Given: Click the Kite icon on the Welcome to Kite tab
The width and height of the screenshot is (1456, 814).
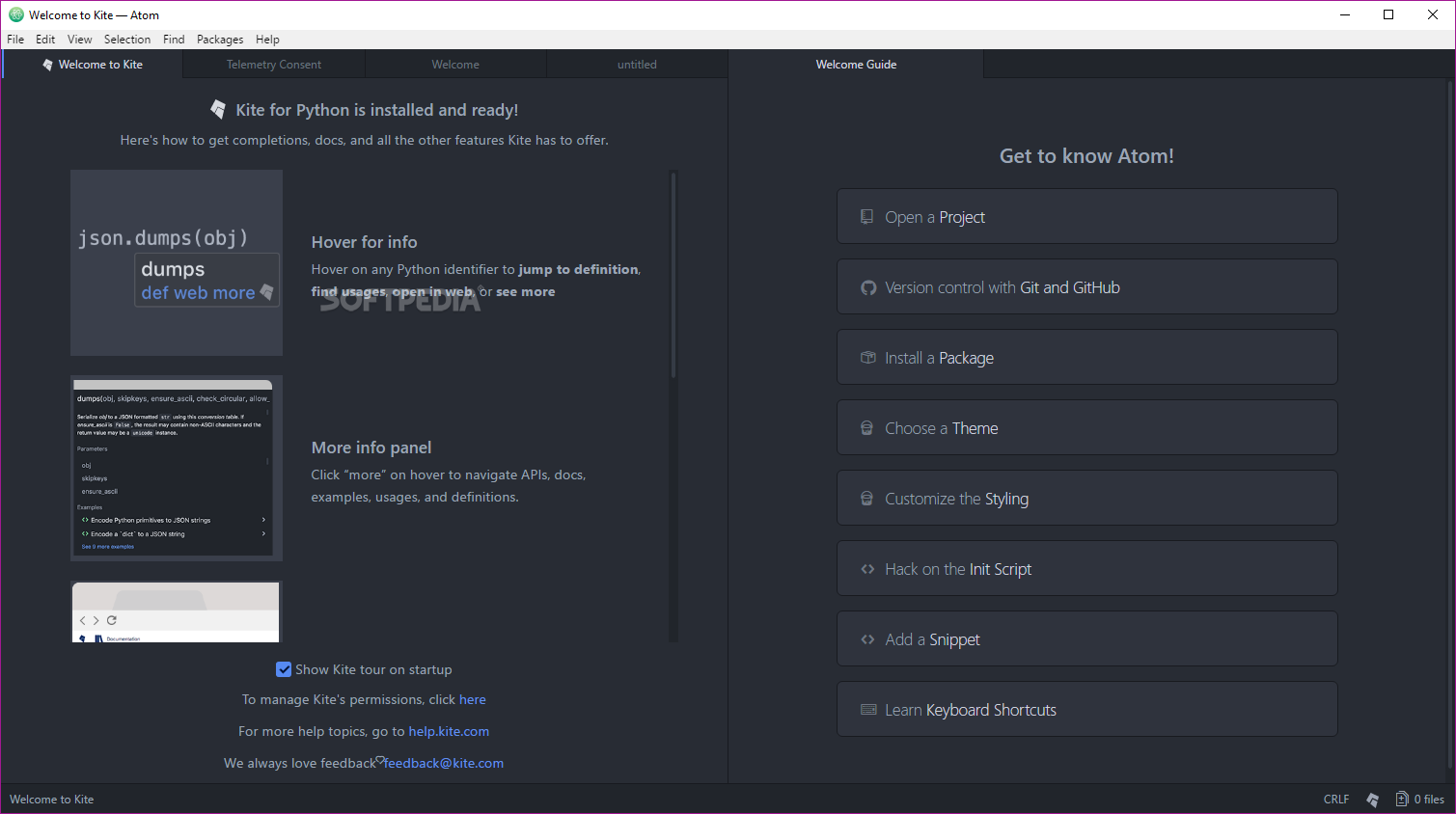Looking at the screenshot, I should 47,65.
